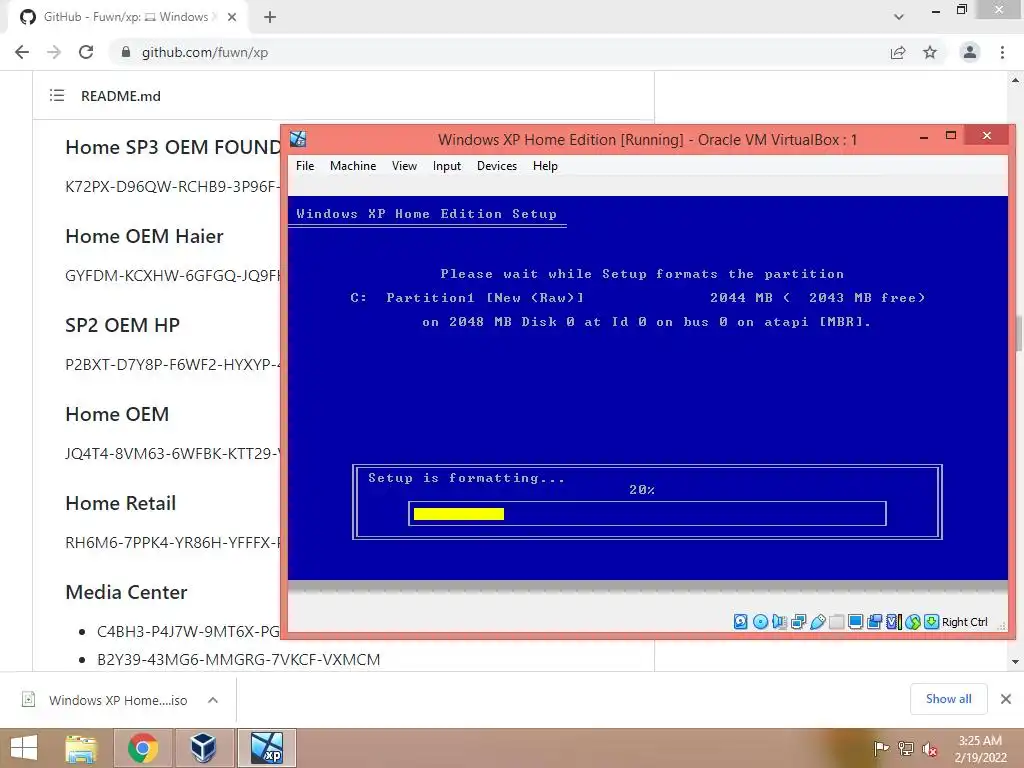1024x768 pixels.
Task: Click the README.md heading label
Action: click(x=121, y=96)
